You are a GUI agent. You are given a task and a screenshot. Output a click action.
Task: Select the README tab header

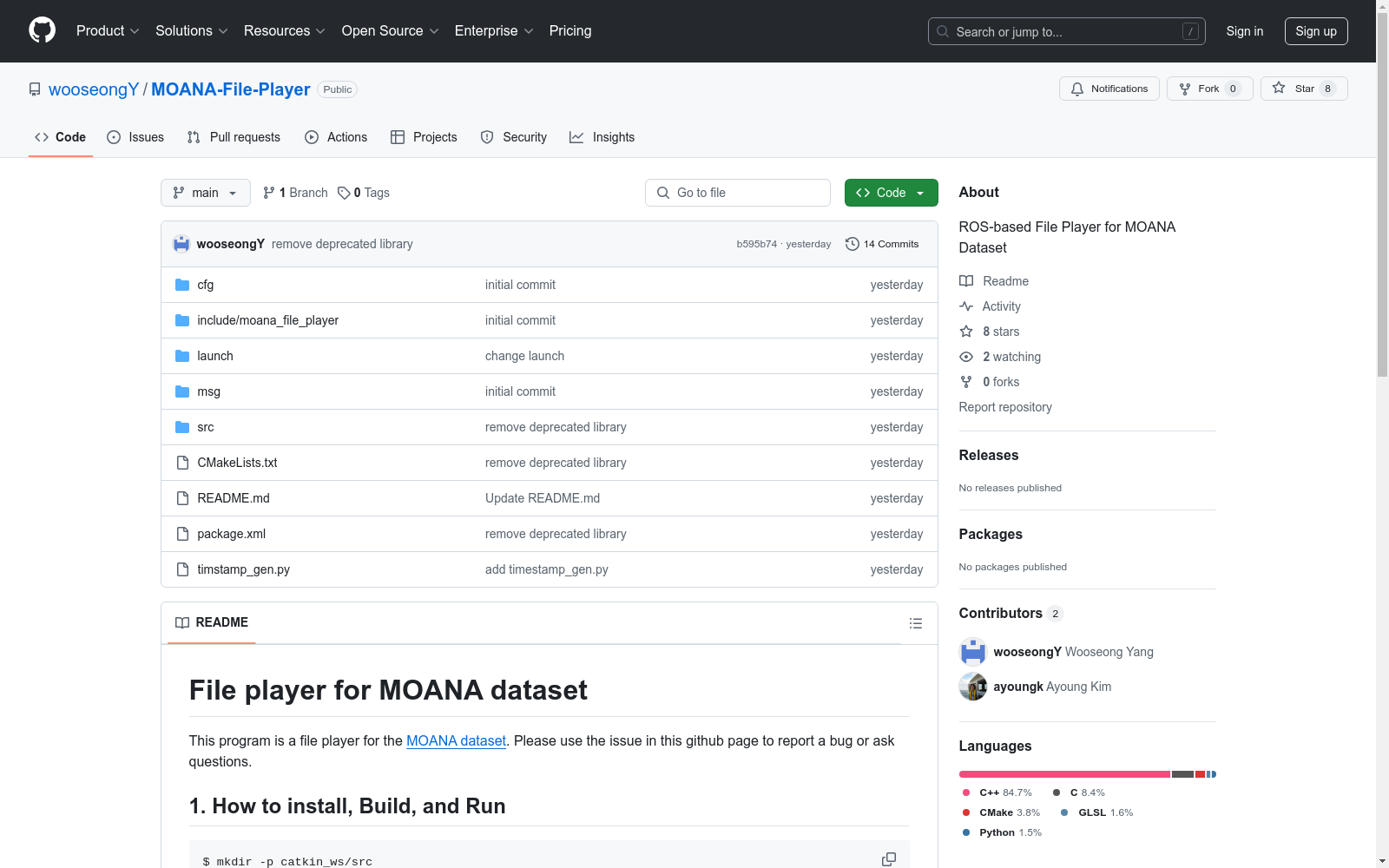coord(212,622)
